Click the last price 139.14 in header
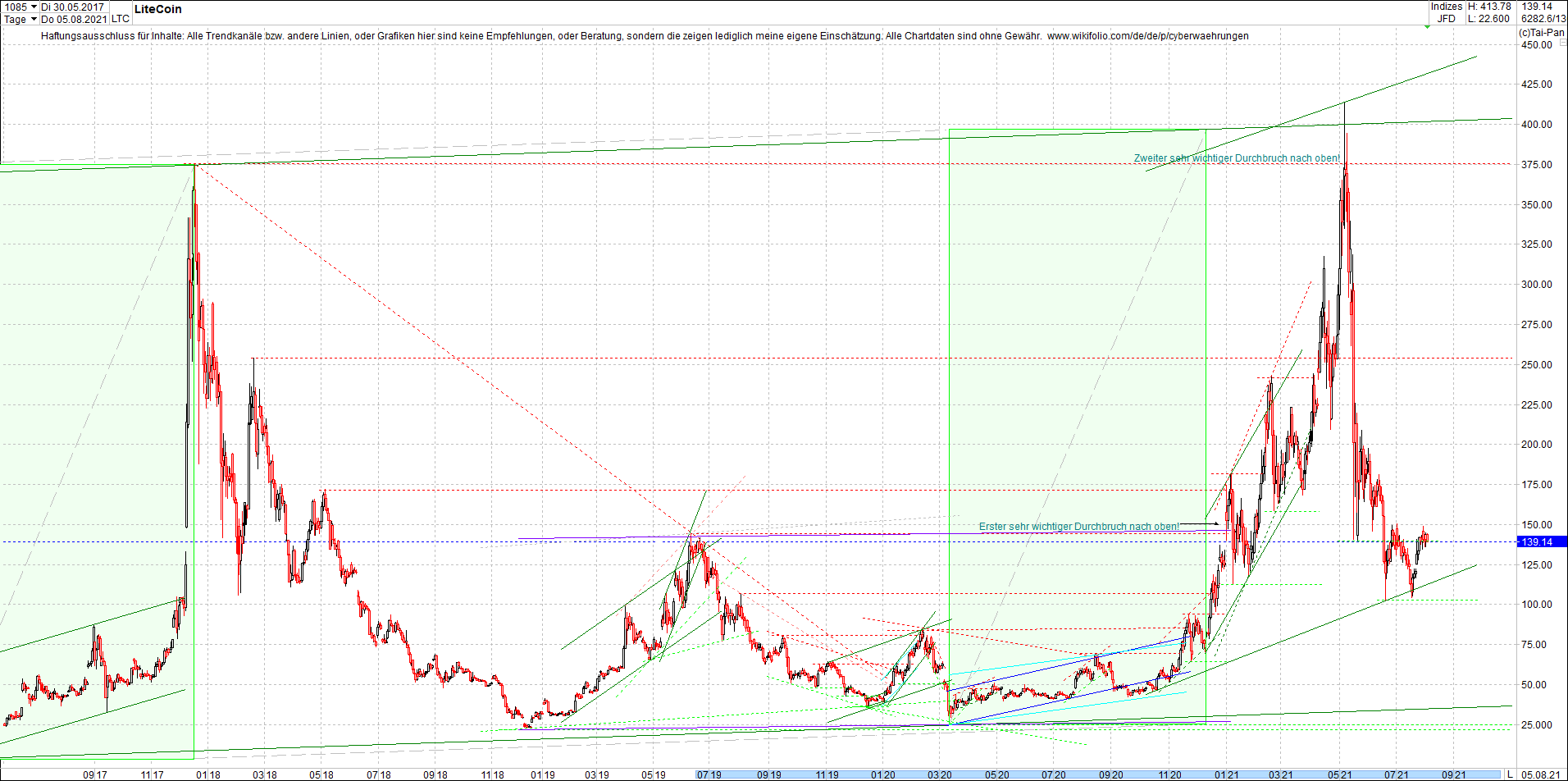 1537,7
